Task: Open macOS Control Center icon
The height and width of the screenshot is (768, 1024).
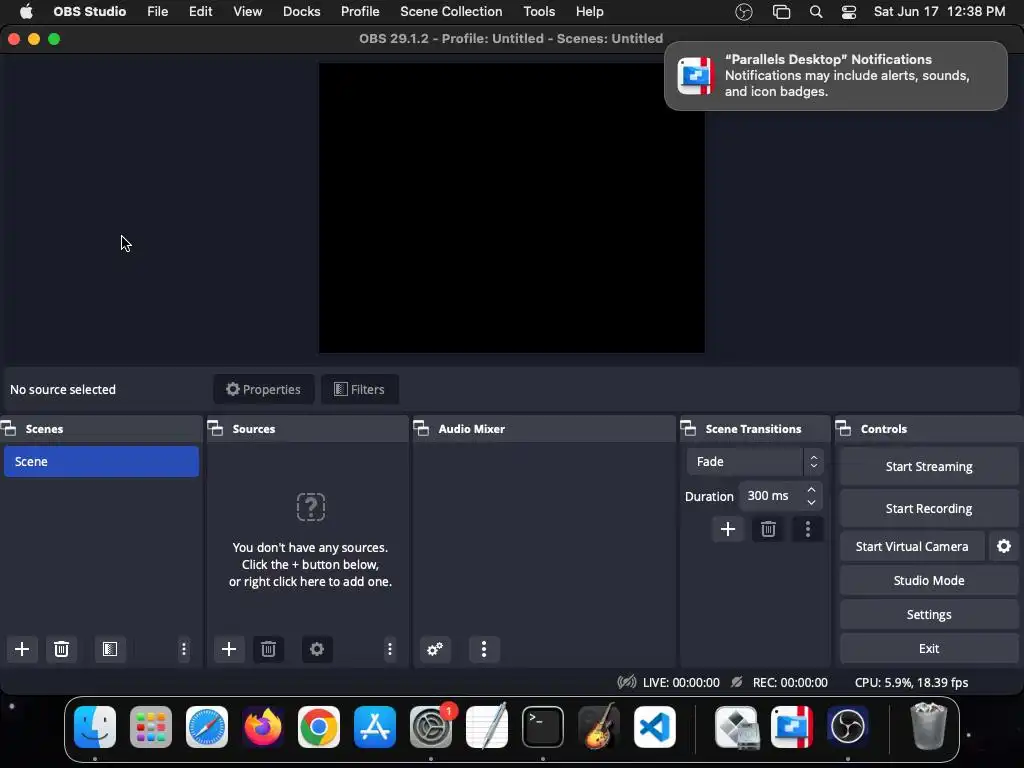Action: pyautogui.click(x=849, y=12)
